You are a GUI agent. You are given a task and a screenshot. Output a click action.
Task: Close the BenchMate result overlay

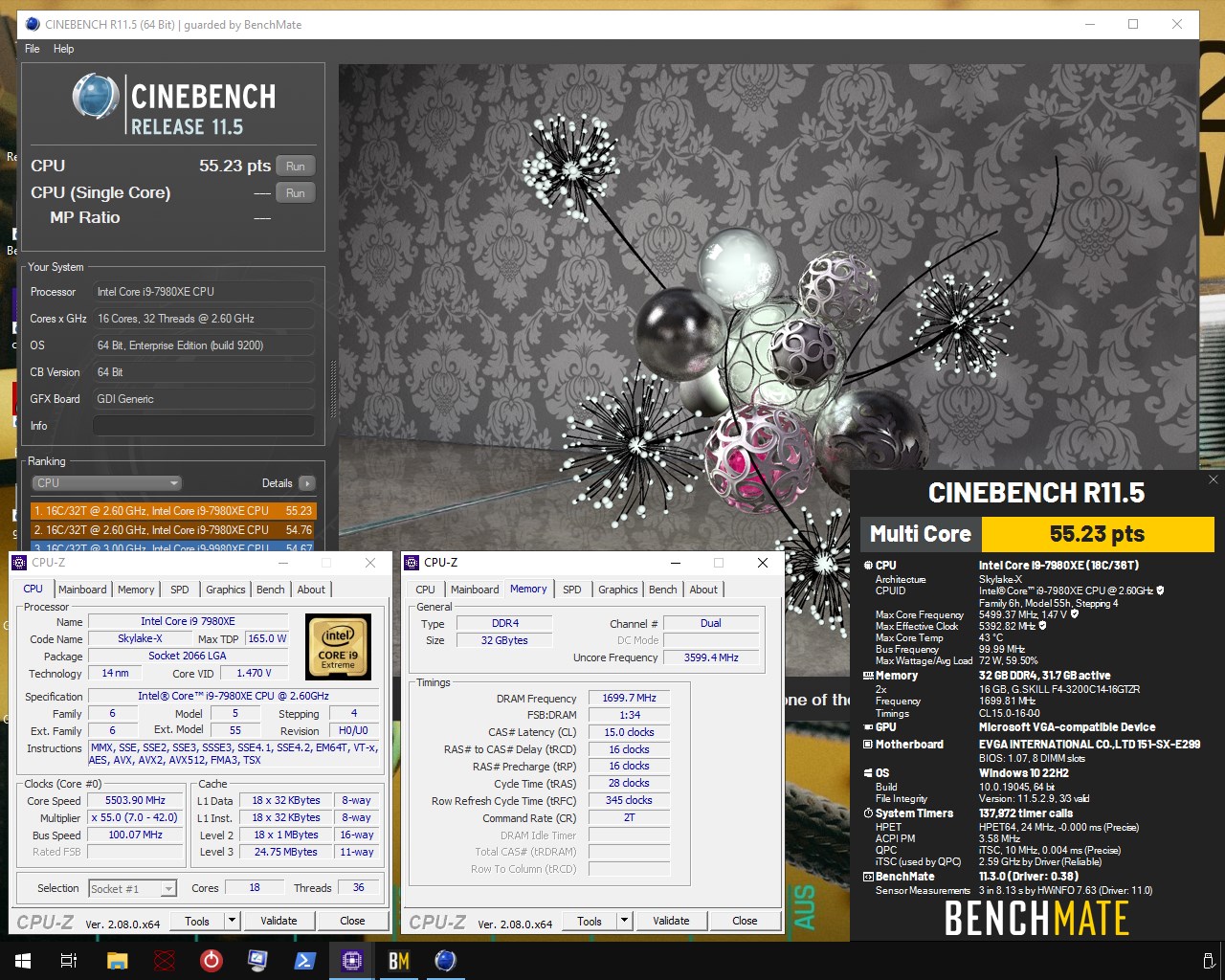click(1213, 479)
